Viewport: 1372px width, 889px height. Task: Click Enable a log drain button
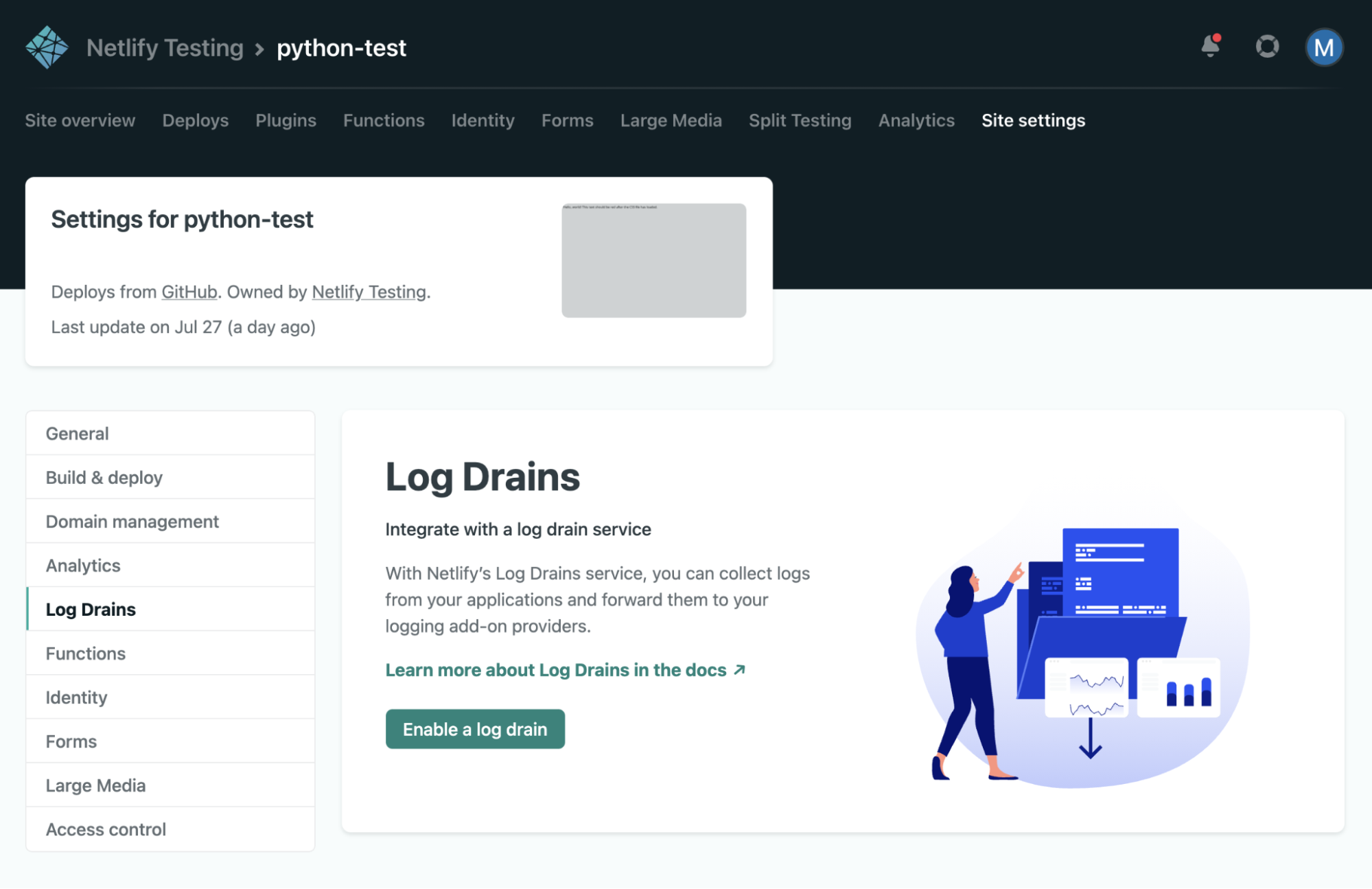tap(475, 729)
